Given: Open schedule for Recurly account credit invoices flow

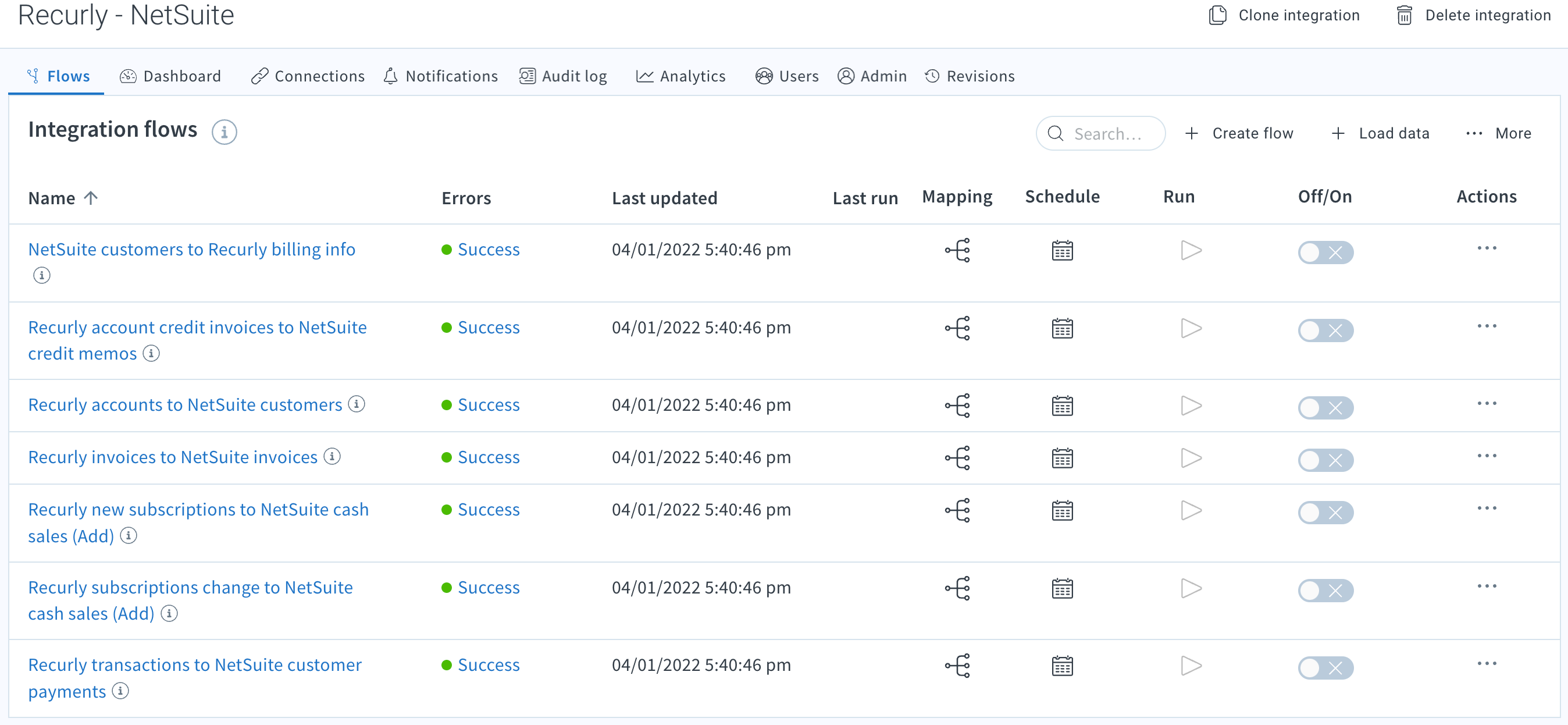Looking at the screenshot, I should [x=1062, y=328].
